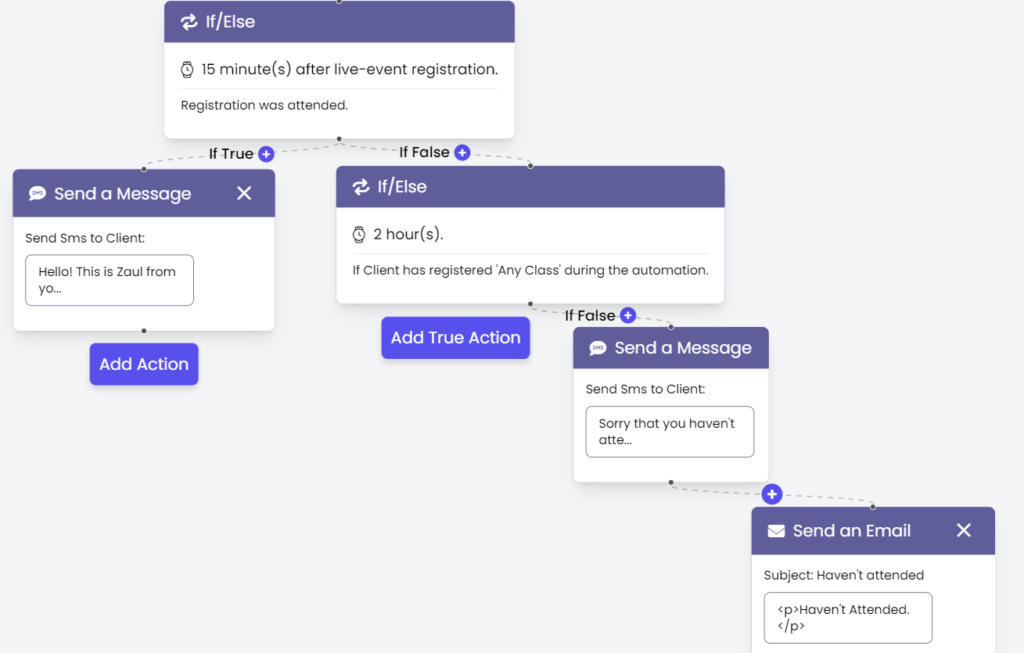Click the 'Sorry that you haven't' message box
1024x653 pixels.
669,431
